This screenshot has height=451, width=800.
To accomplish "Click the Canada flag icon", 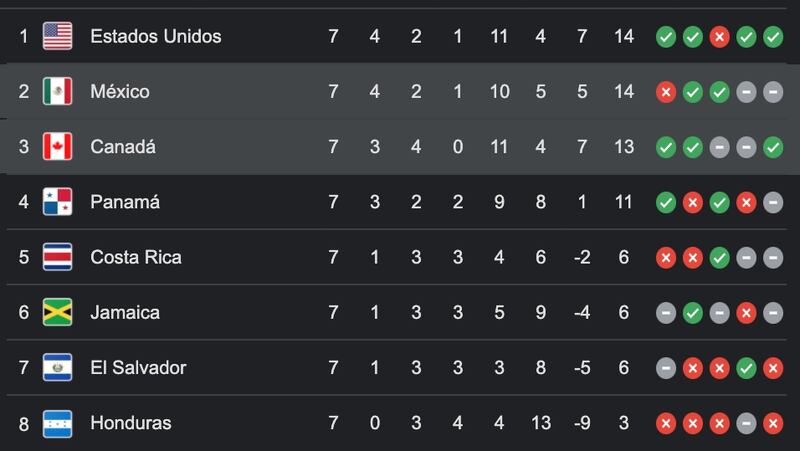I will click(57, 147).
